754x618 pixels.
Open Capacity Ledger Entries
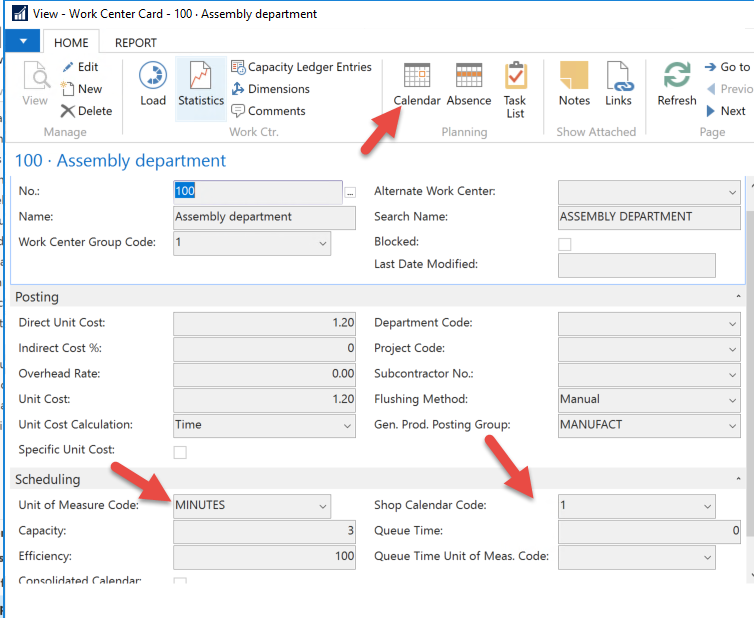click(x=302, y=67)
